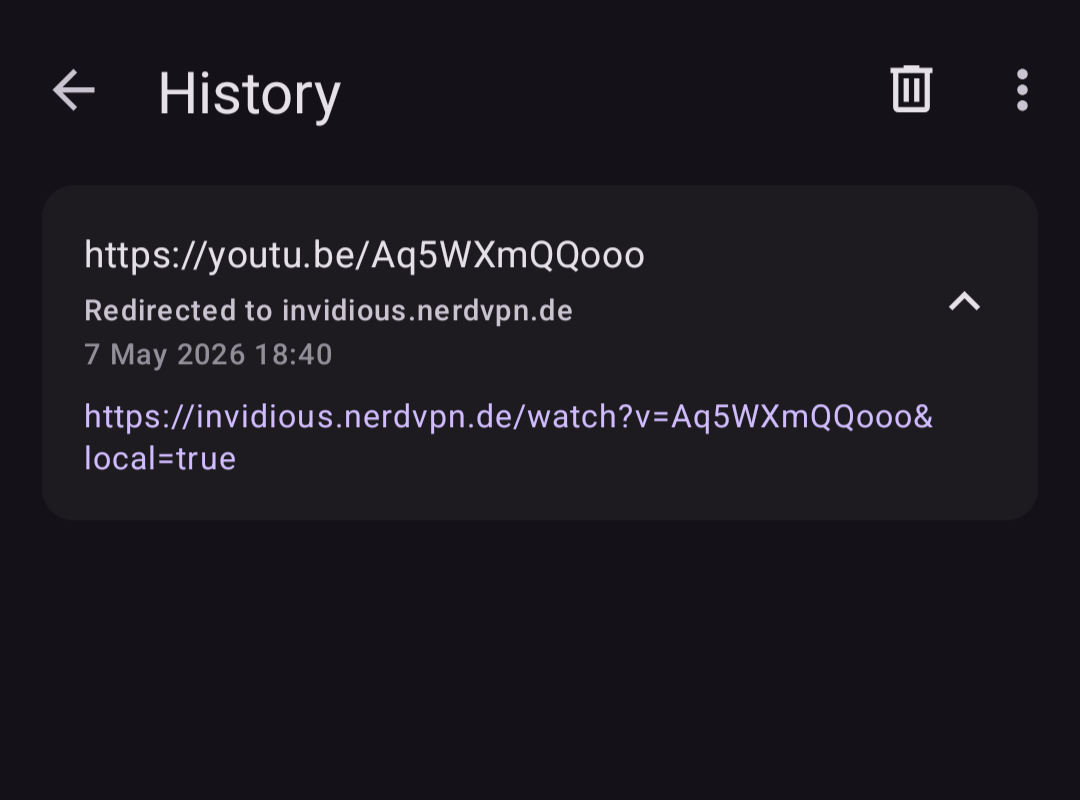Select the https://youtu.be/Aq5WXmQQooo entry title
This screenshot has height=800, width=1080.
(x=364, y=255)
